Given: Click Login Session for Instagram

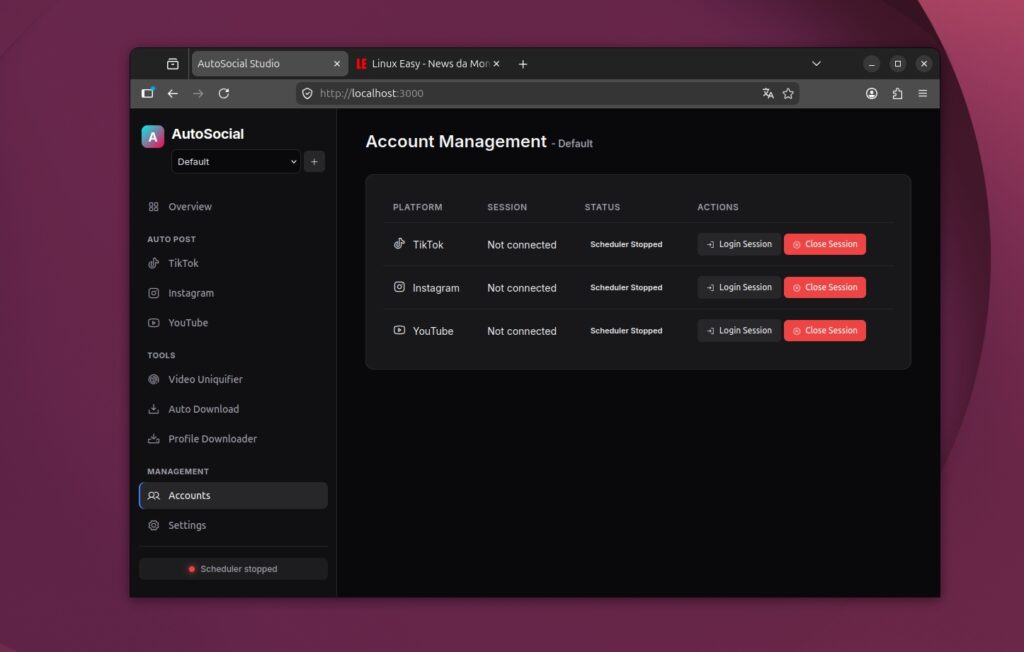Looking at the screenshot, I should click(x=739, y=287).
